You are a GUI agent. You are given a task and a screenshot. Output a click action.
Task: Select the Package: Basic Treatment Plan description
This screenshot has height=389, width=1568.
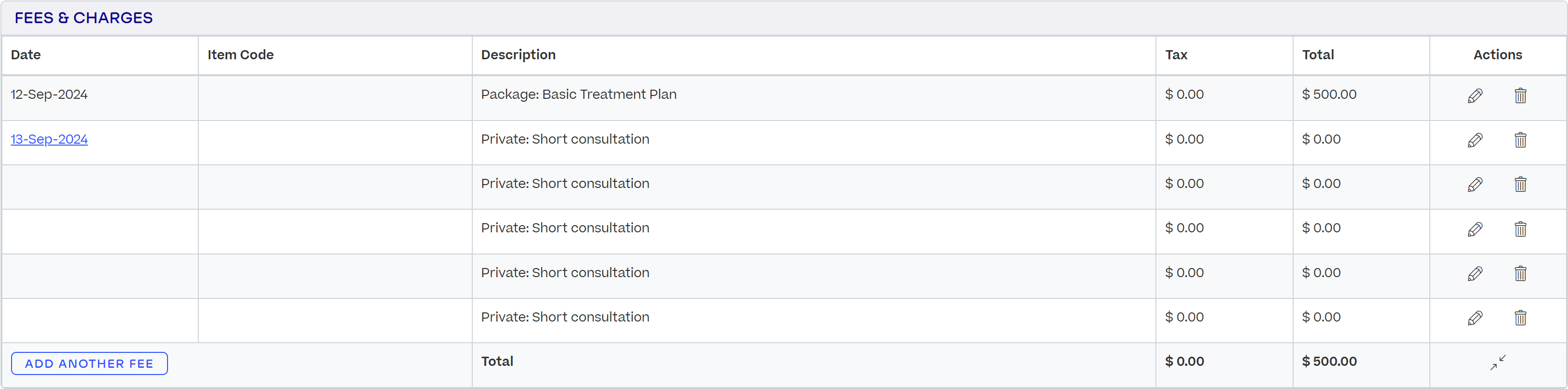coord(578,94)
